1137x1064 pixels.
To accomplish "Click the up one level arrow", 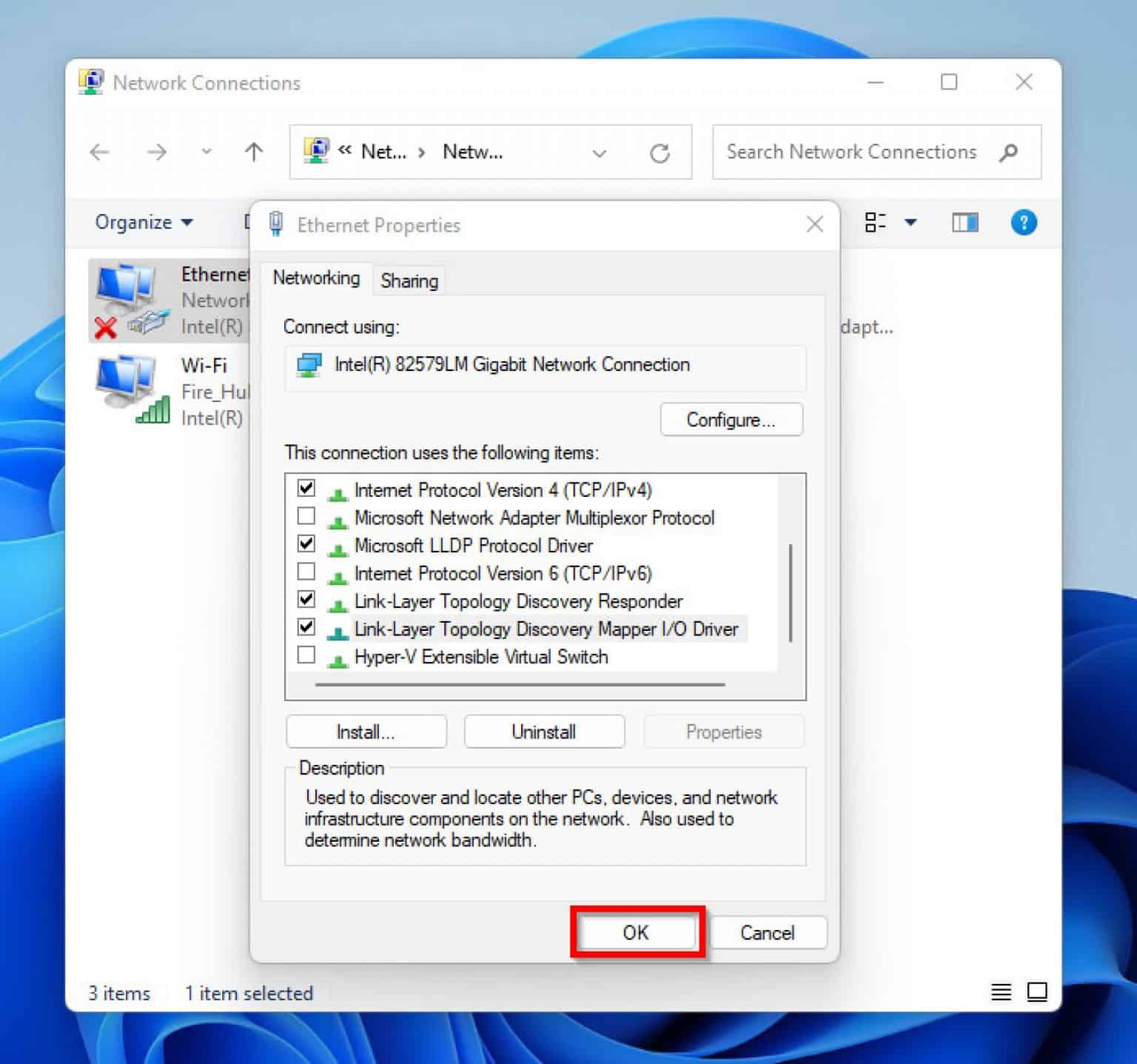I will (x=252, y=152).
